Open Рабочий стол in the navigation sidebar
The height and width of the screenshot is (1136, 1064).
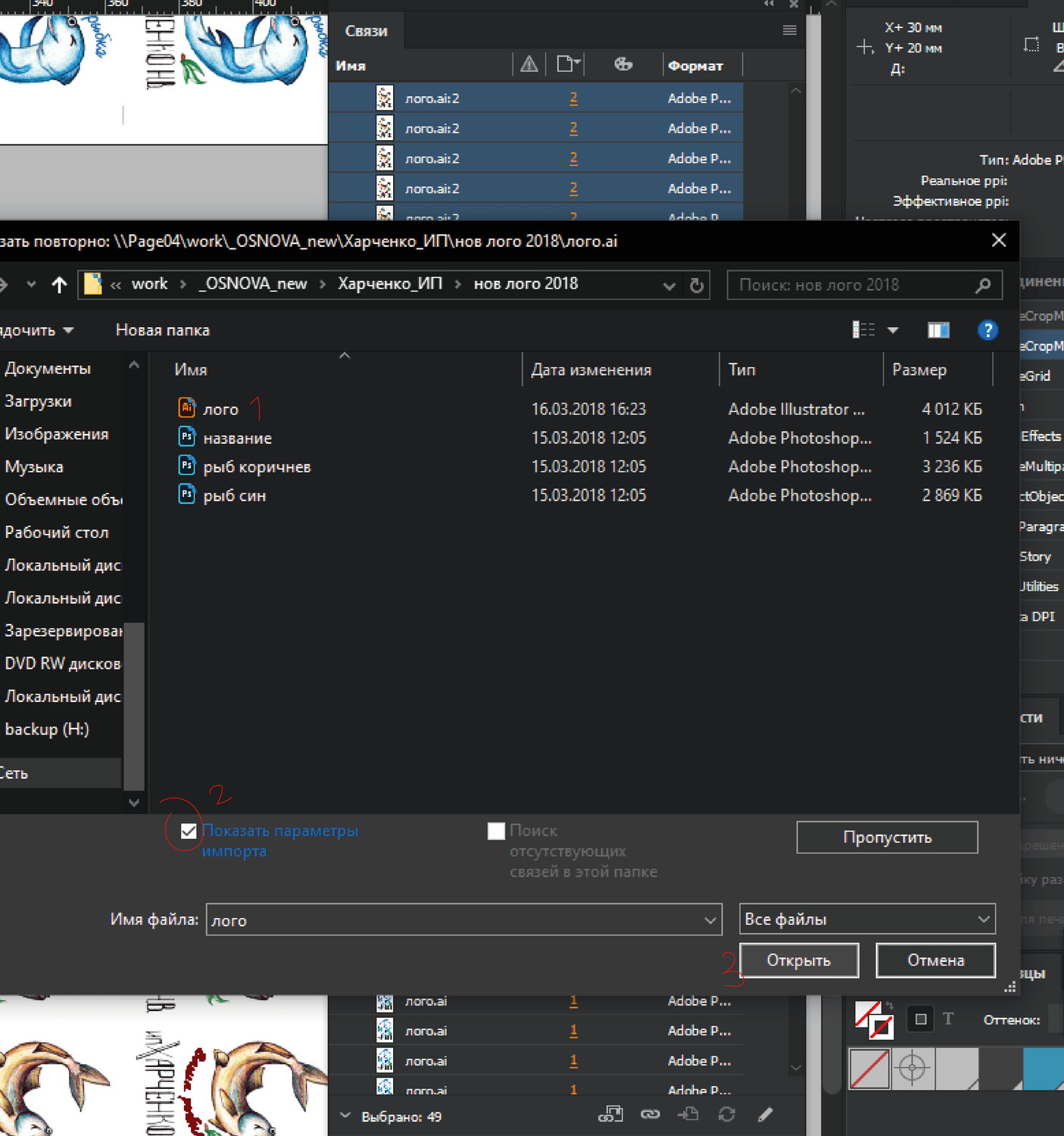coord(57,532)
